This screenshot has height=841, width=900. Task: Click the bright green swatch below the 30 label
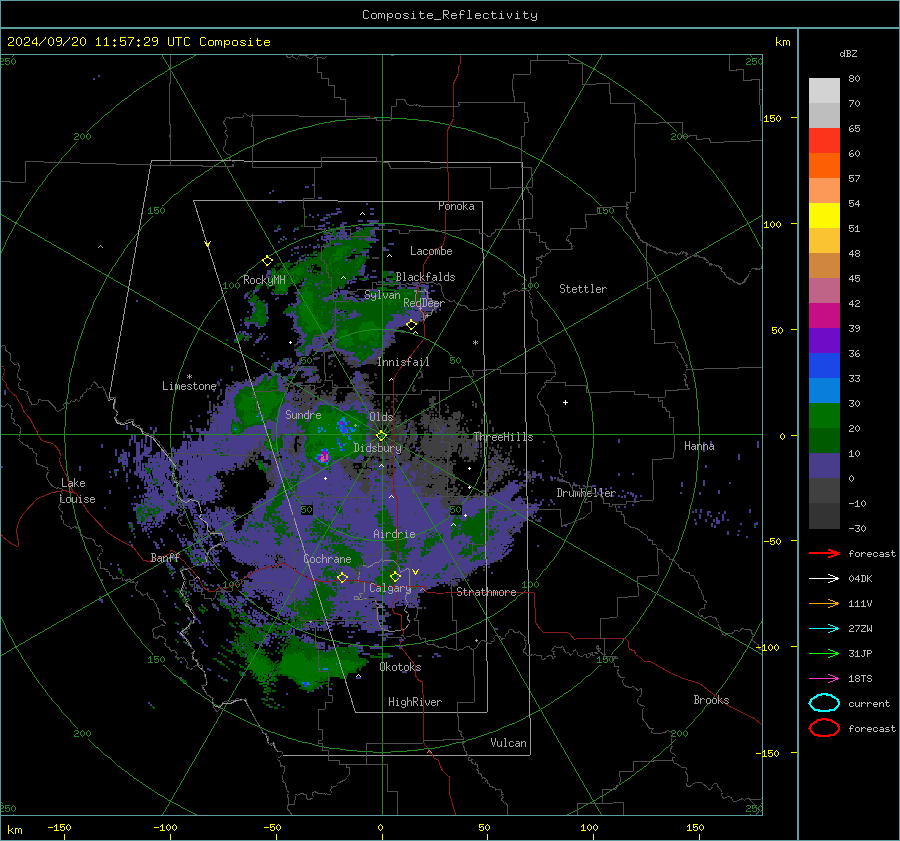pos(824,415)
